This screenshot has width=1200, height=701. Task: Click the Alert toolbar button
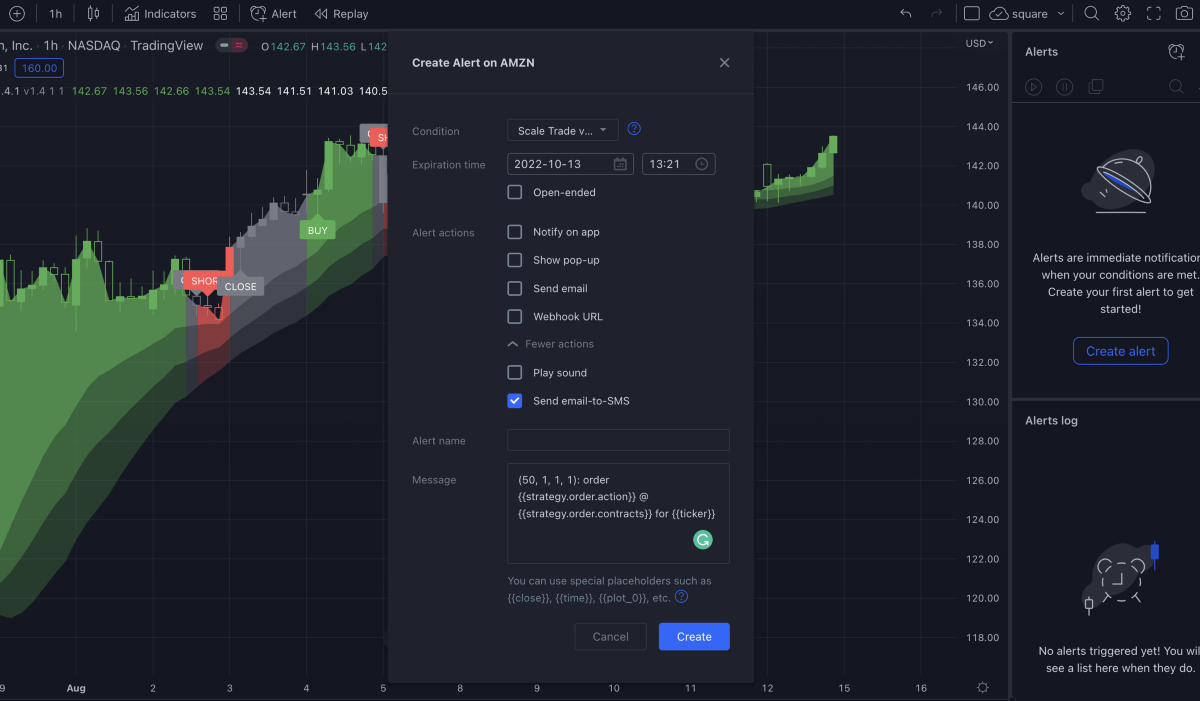pyautogui.click(x=273, y=14)
